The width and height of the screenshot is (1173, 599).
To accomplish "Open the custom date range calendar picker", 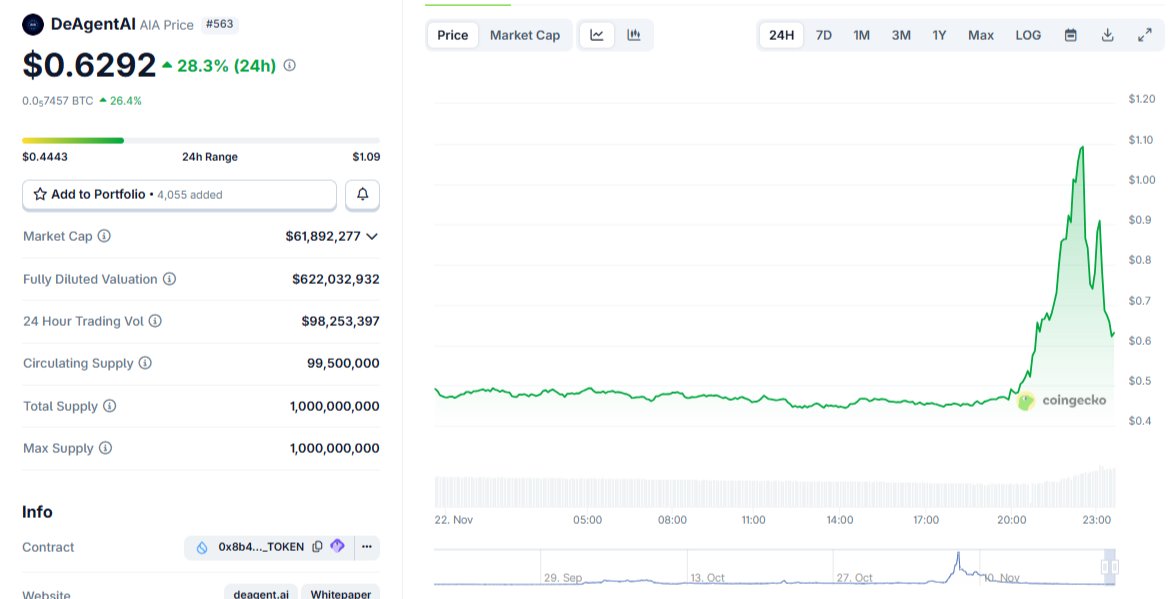I will [x=1070, y=34].
